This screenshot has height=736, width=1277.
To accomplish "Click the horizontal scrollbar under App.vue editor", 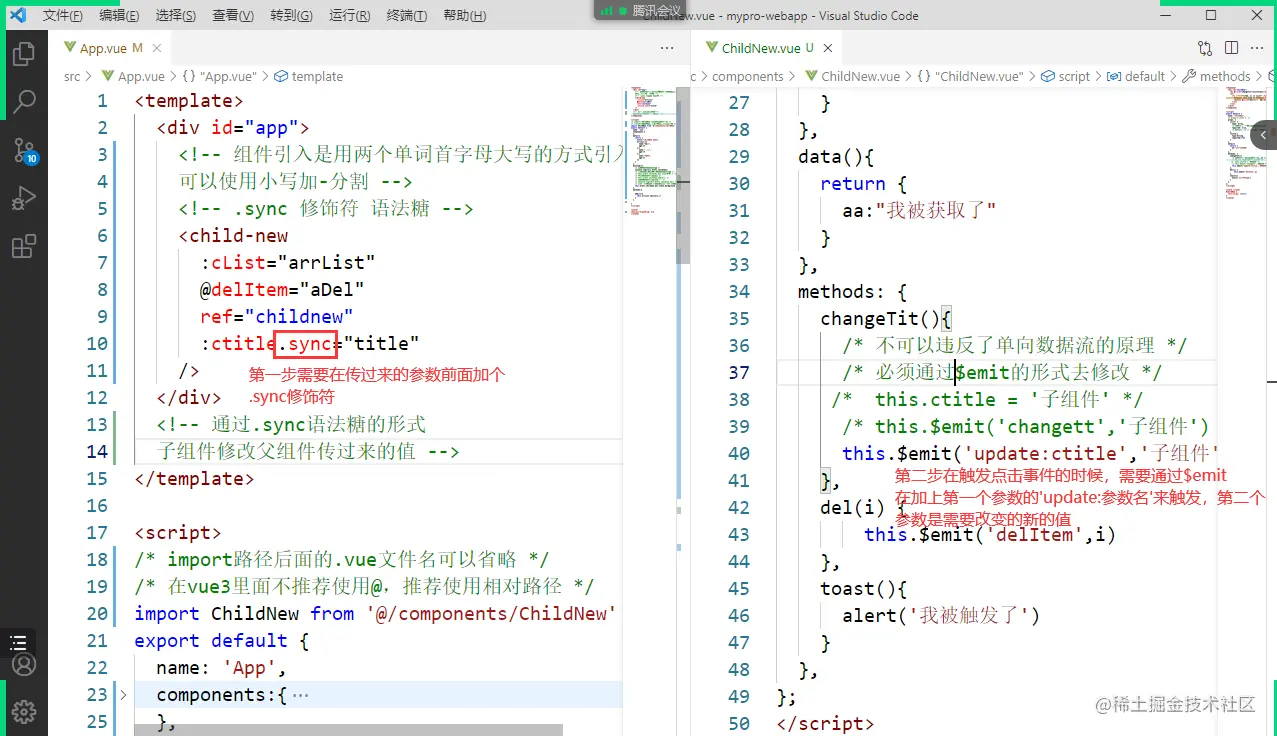I will point(348,730).
